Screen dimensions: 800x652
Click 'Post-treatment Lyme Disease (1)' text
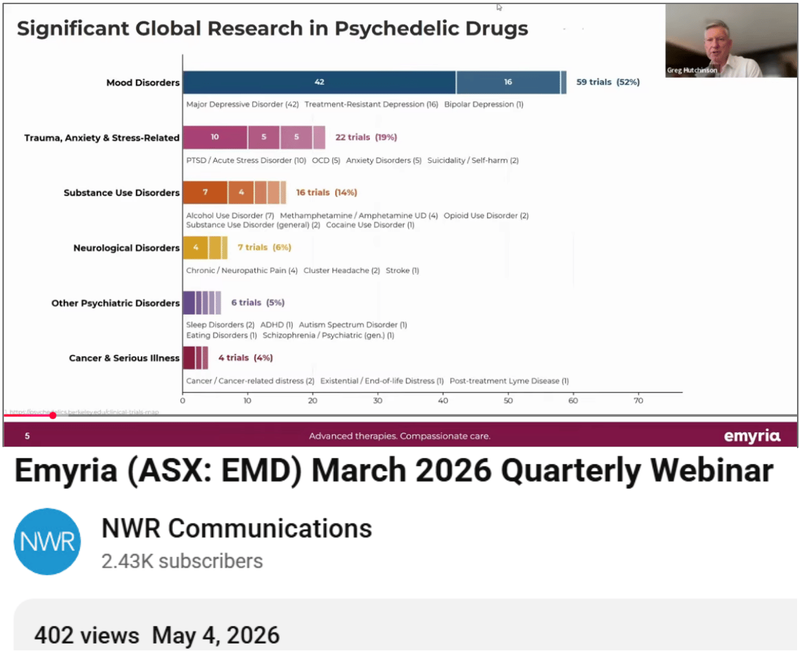509,381
